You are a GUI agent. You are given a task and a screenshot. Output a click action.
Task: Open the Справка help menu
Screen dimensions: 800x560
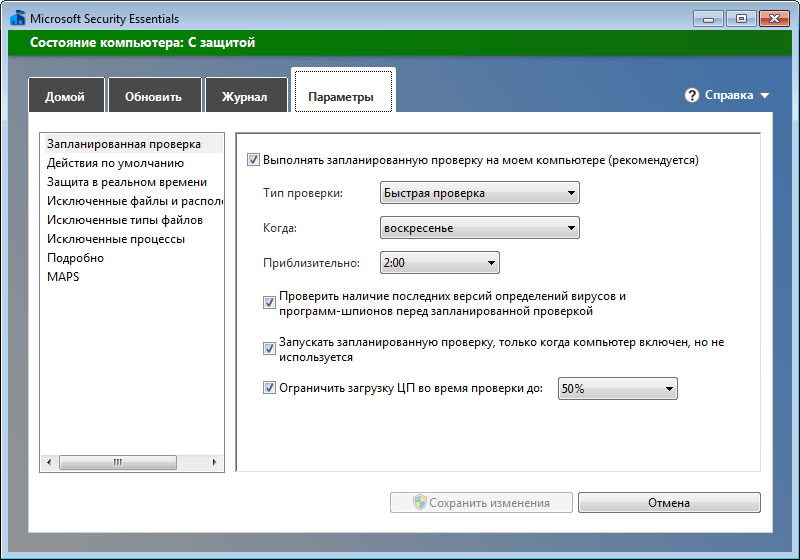coord(729,95)
